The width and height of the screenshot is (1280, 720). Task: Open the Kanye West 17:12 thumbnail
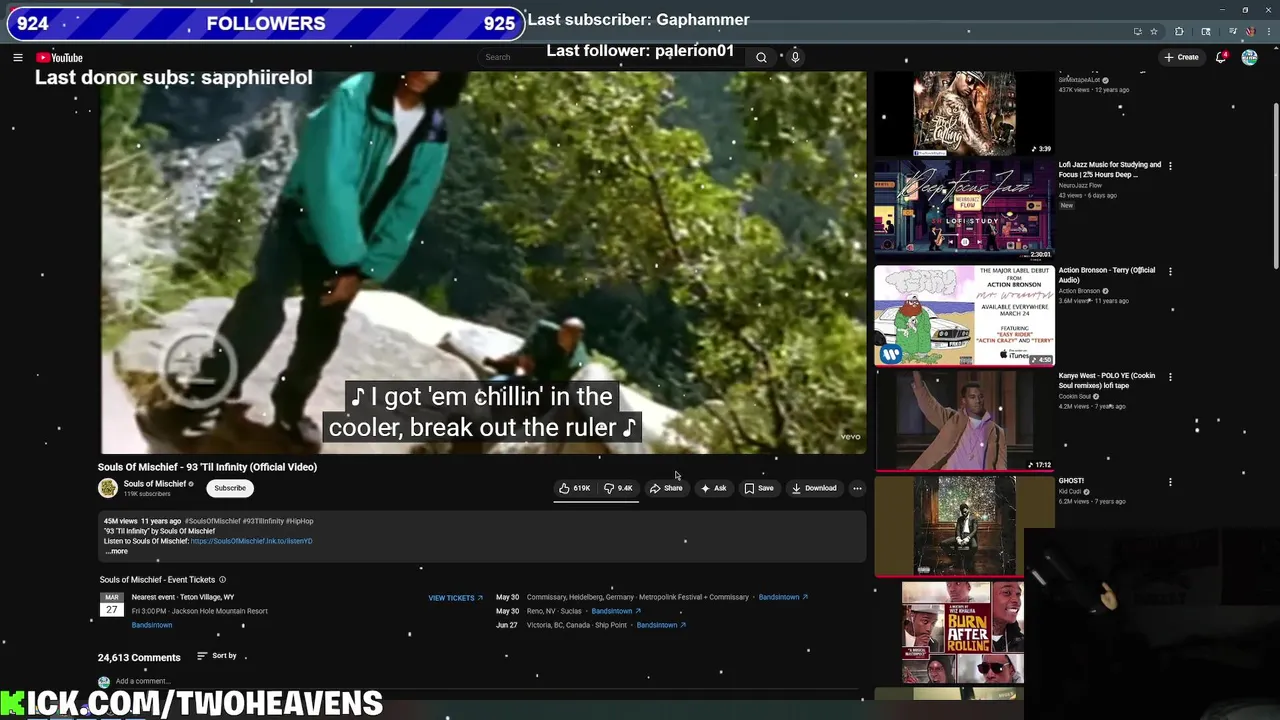coord(964,420)
